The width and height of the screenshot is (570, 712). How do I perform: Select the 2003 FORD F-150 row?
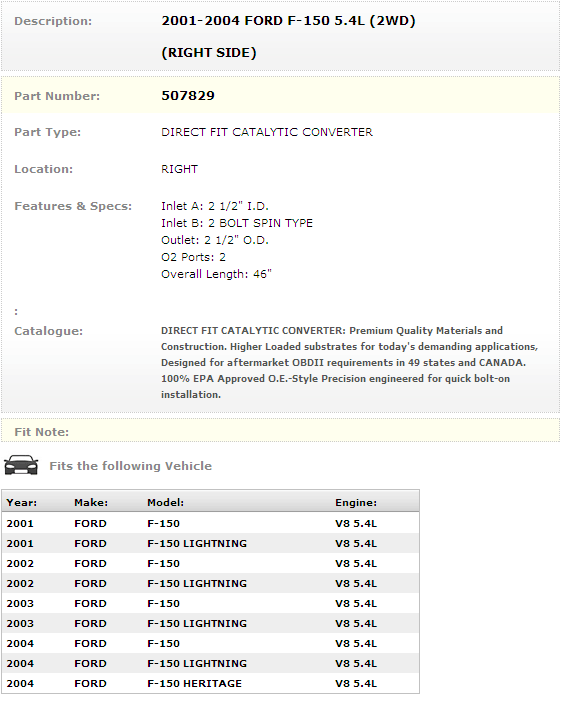click(x=210, y=603)
